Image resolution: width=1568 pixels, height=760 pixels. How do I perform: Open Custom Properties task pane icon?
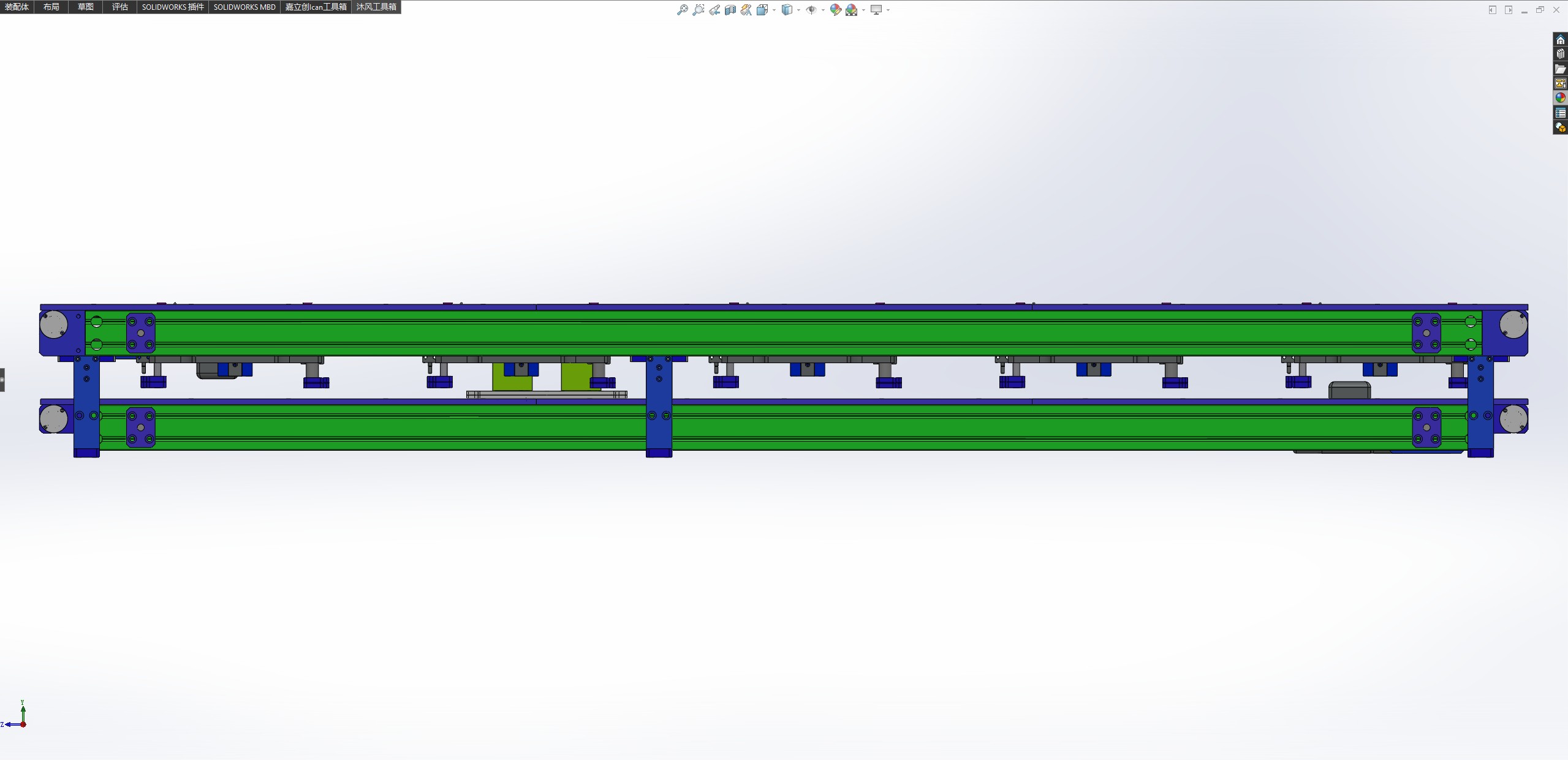1560,113
